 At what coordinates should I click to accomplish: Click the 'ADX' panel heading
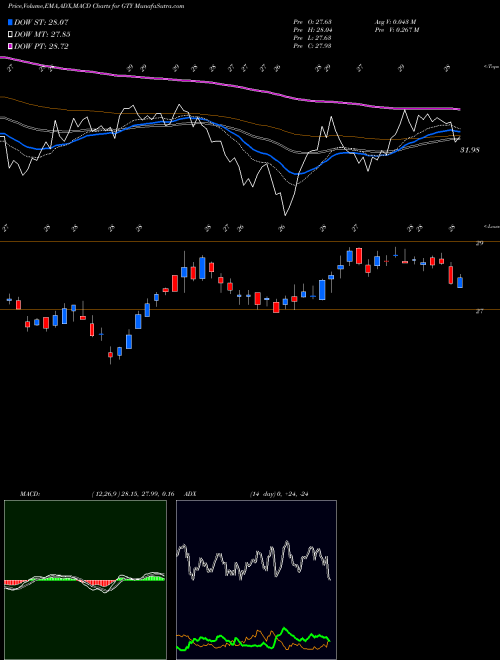point(191,494)
